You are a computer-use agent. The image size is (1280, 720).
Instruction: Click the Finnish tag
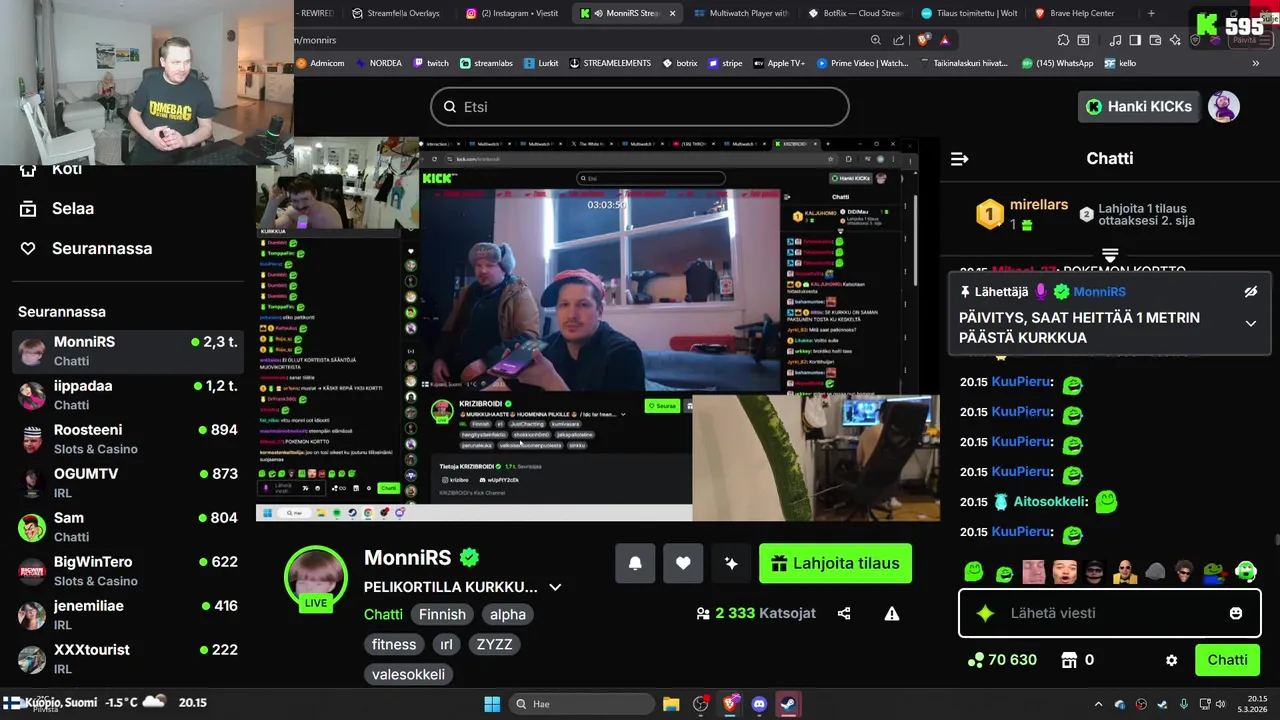pos(442,614)
